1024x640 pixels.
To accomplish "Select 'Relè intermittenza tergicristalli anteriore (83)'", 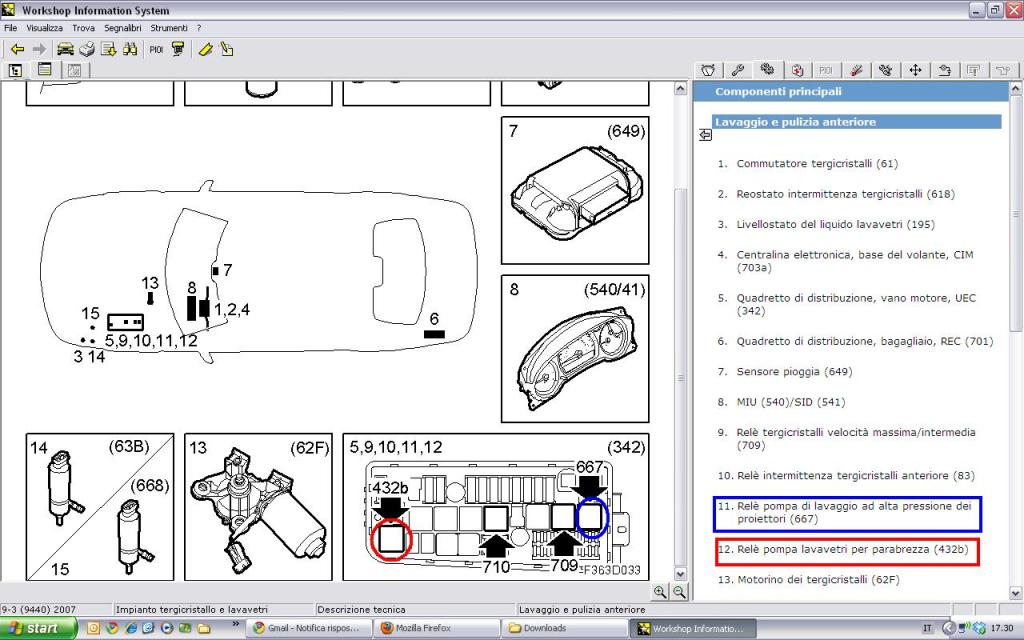I will pyautogui.click(x=855, y=475).
